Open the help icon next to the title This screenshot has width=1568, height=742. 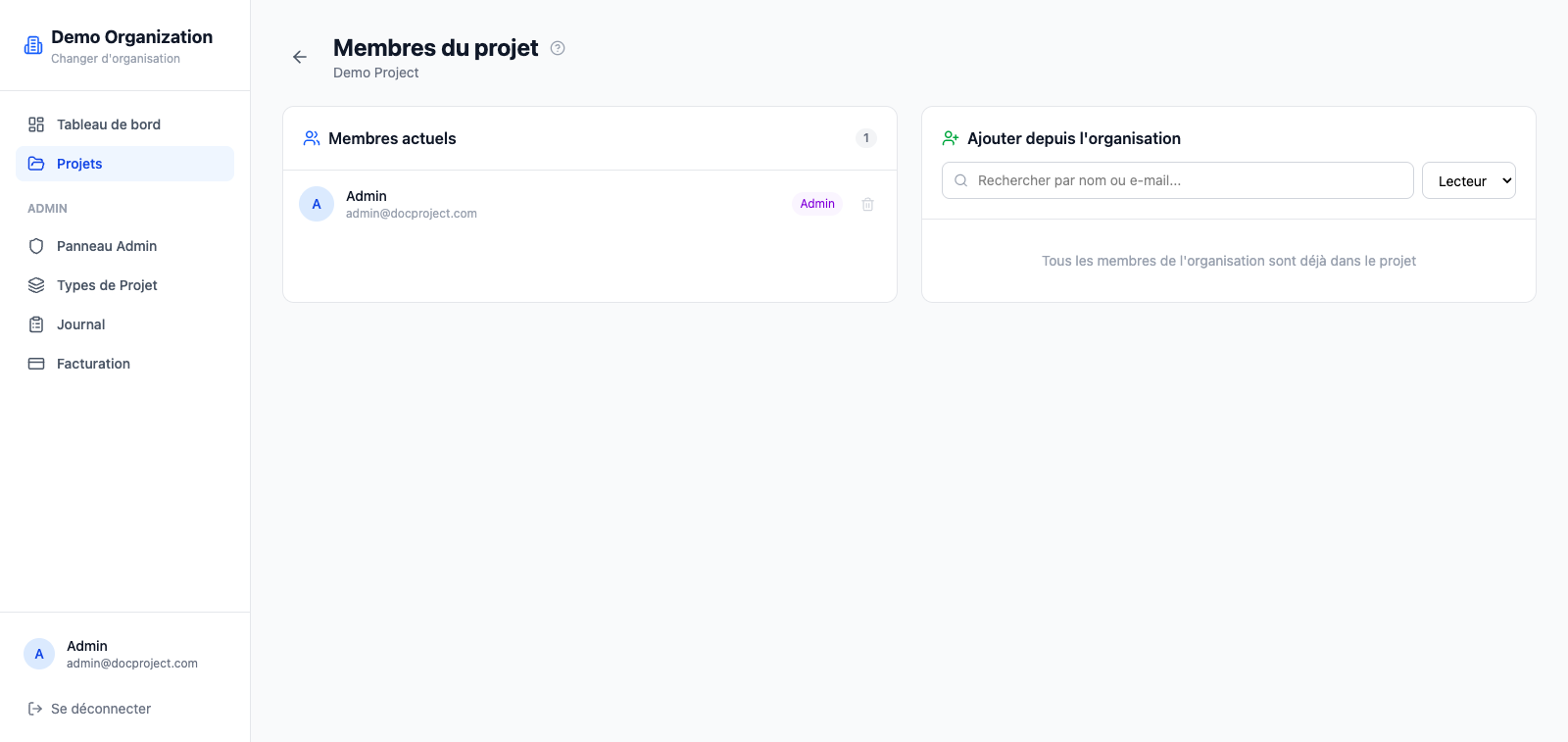coord(558,48)
